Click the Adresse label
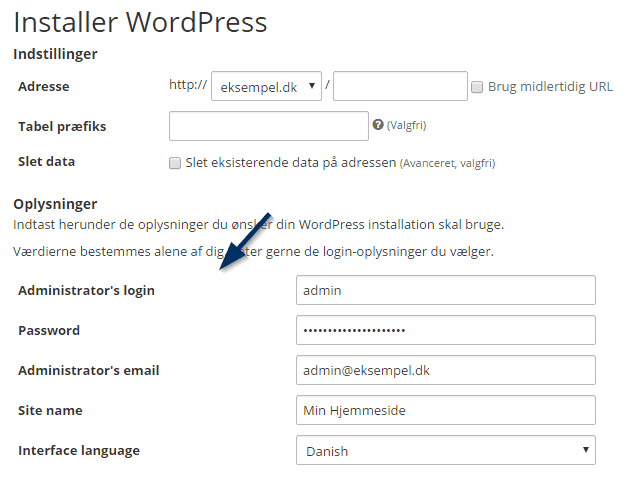 click(x=44, y=87)
